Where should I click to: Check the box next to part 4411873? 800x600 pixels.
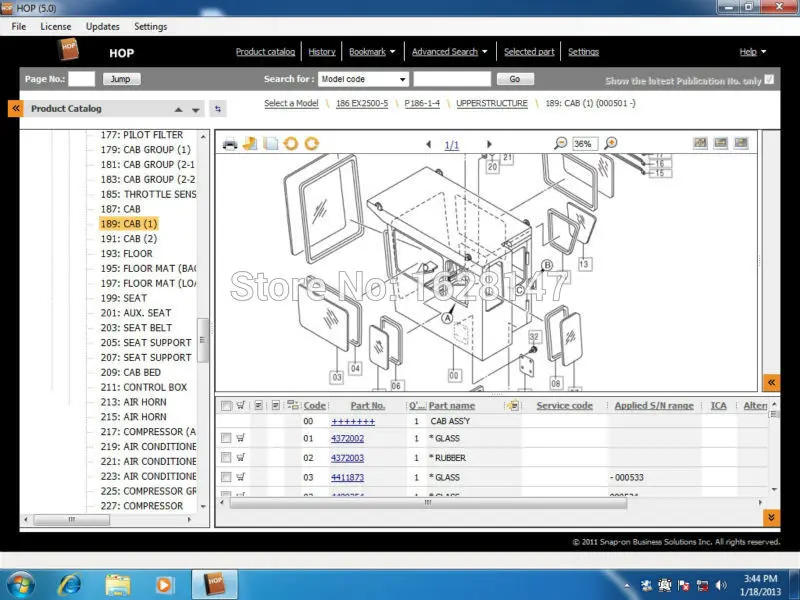(226, 477)
